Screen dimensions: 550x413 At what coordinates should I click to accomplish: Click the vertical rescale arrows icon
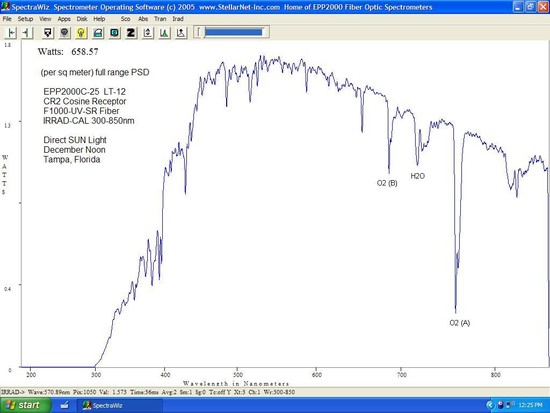pos(148,33)
